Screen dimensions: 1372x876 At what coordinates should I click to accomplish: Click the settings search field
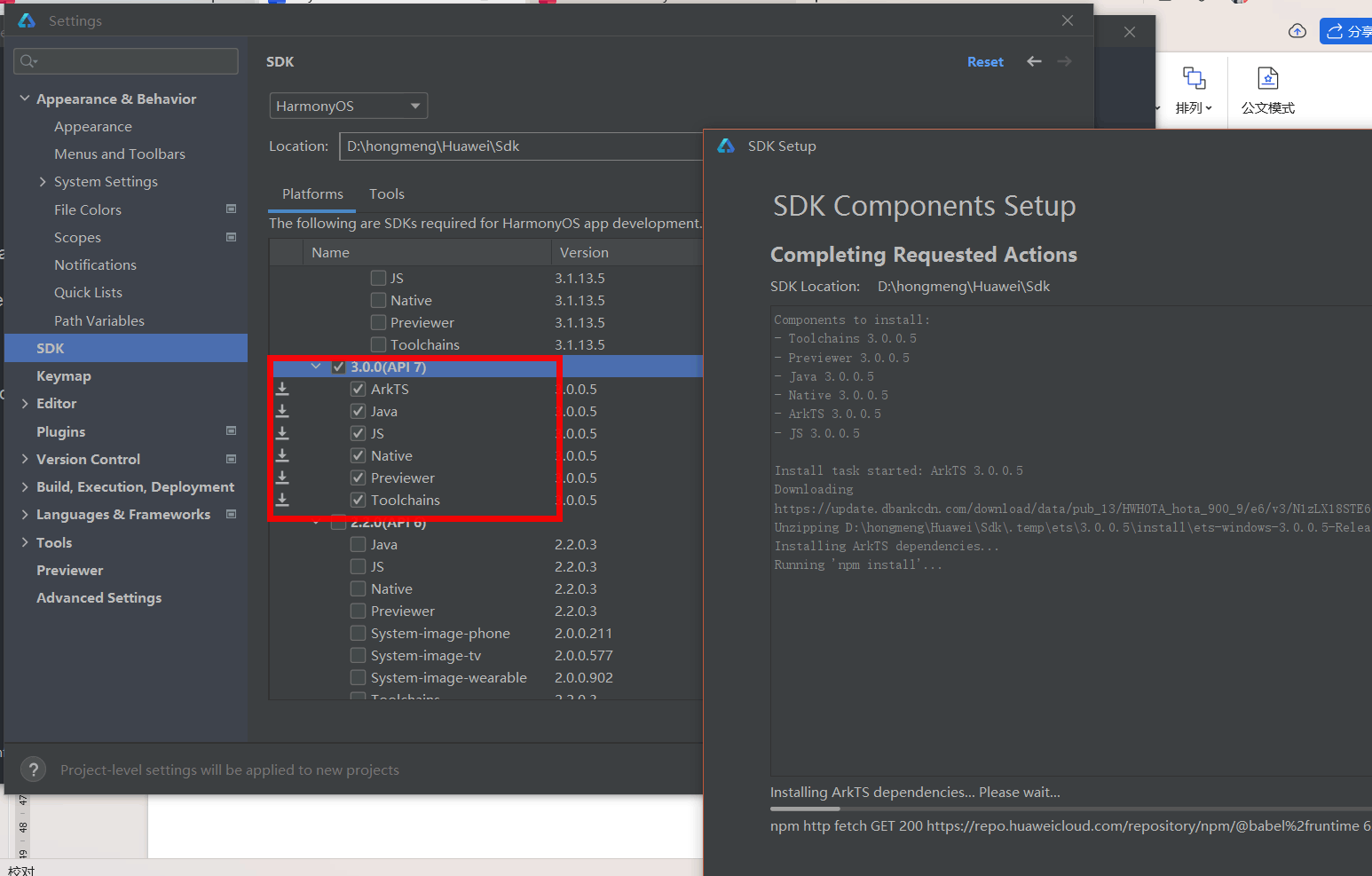tap(126, 61)
